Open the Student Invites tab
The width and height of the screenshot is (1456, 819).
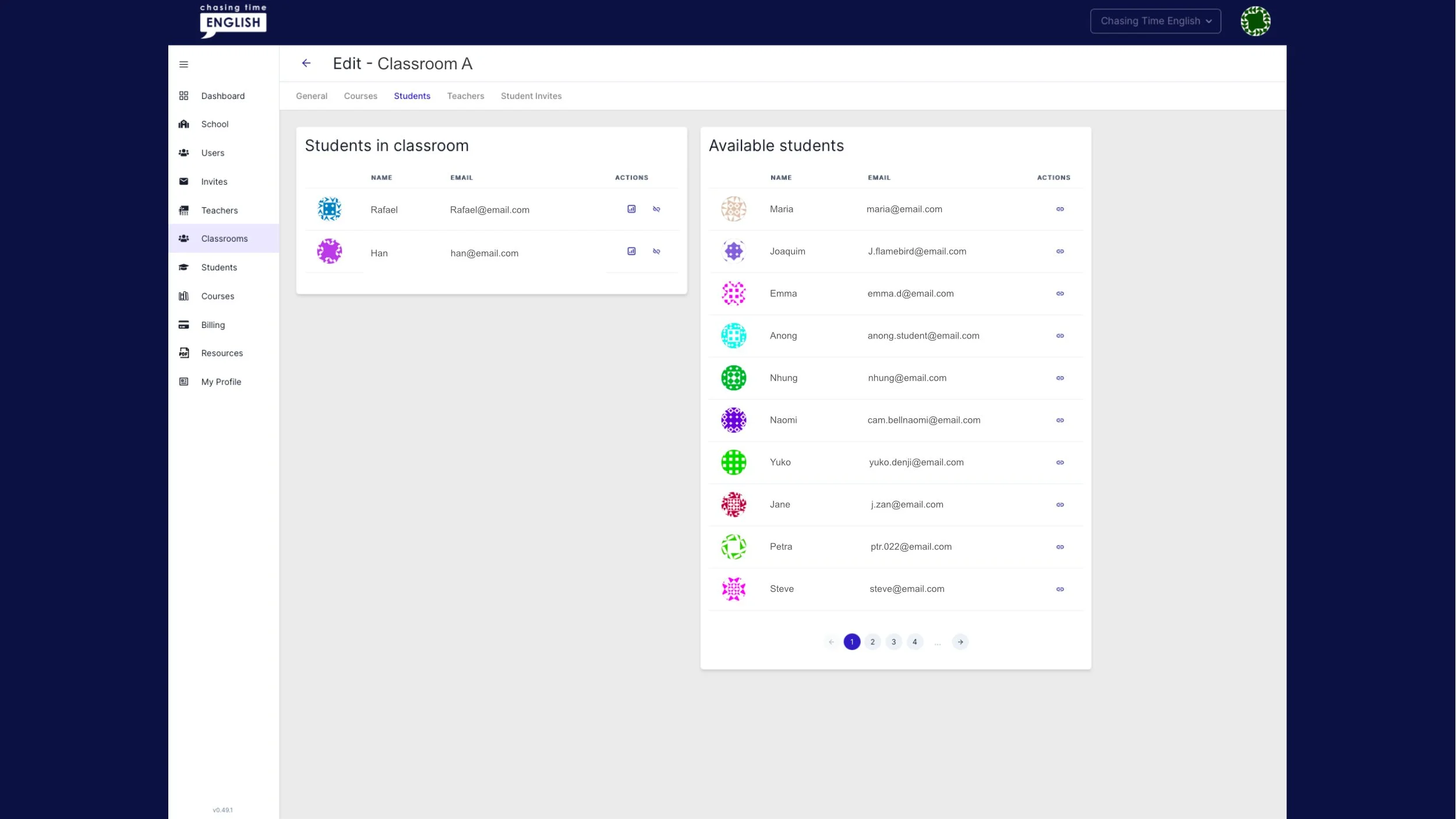531,96
